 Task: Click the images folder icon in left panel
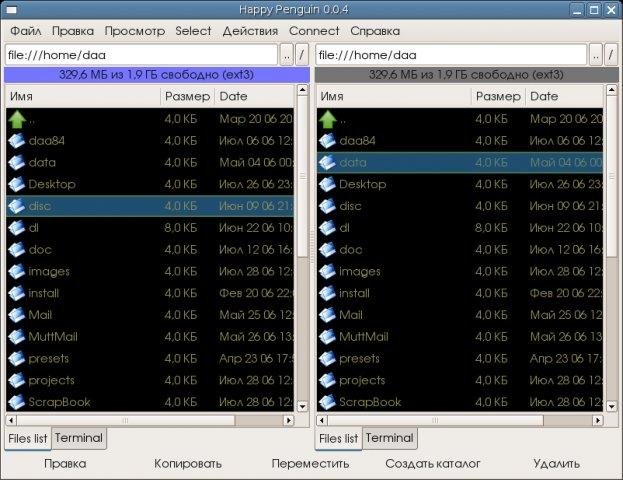pyautogui.click(x=17, y=271)
